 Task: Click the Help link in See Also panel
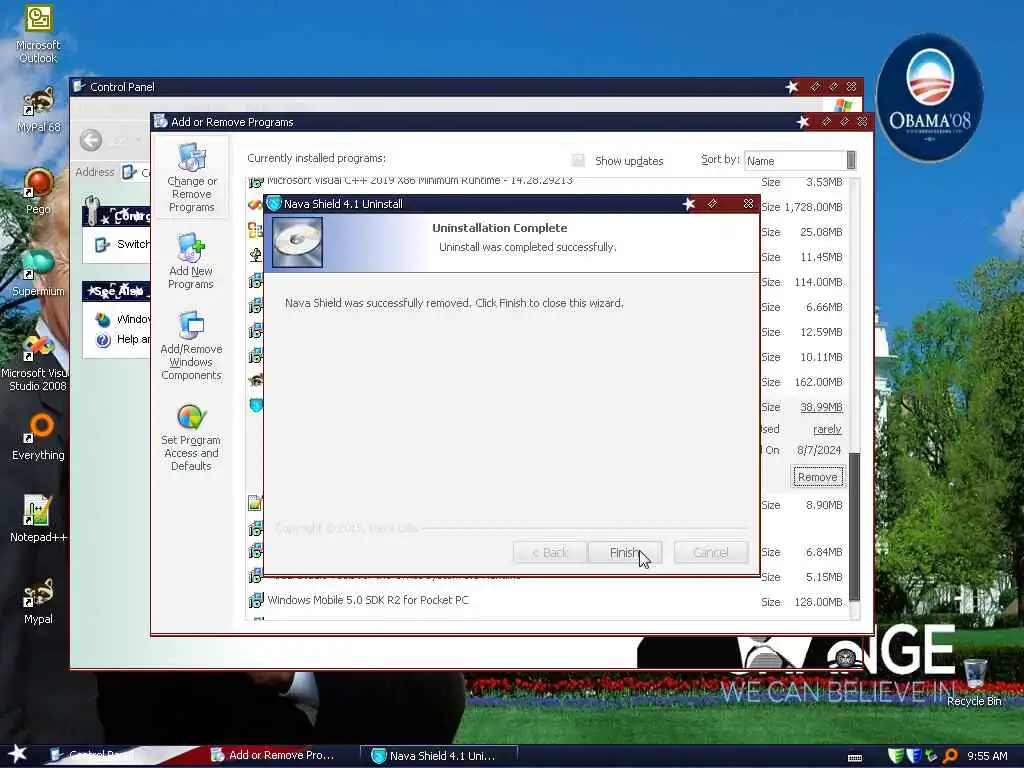[x=123, y=340]
